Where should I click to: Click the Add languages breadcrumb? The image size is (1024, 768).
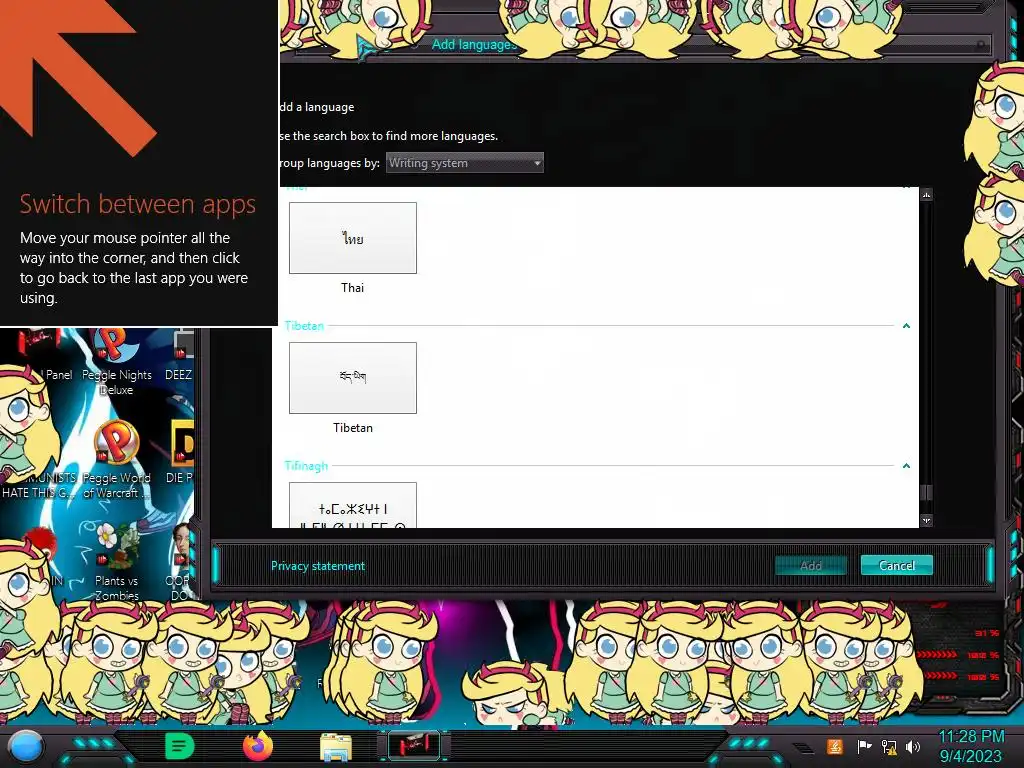(473, 44)
